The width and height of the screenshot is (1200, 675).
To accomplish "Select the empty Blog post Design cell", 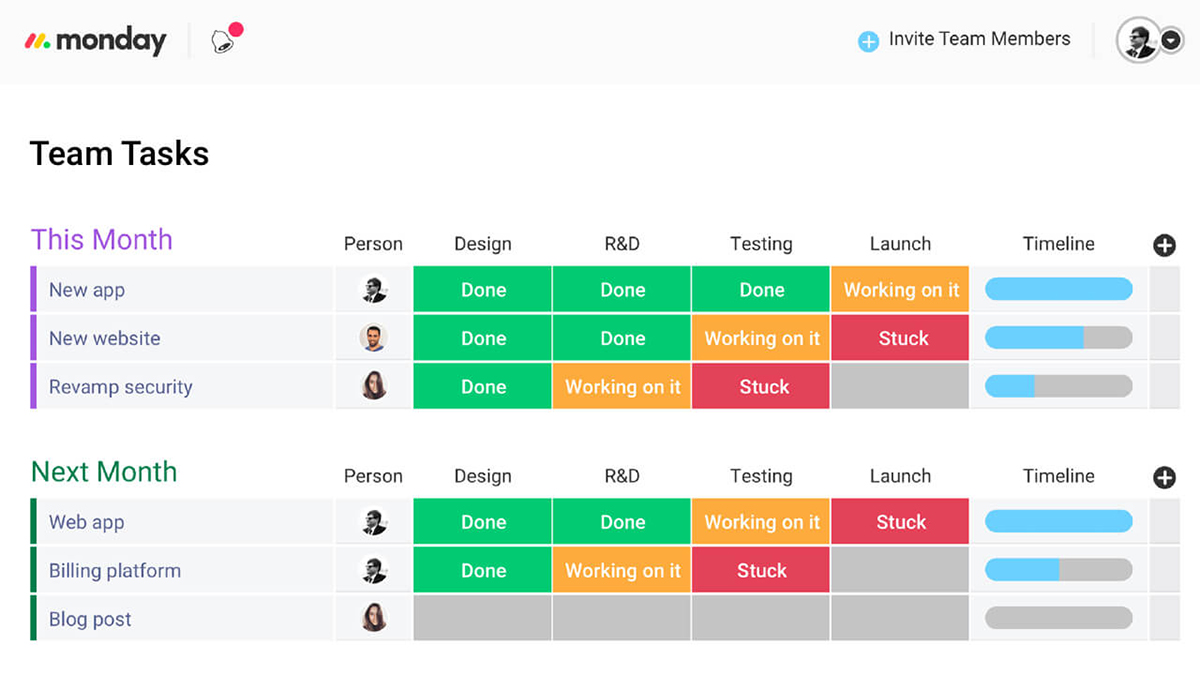I will [482, 619].
